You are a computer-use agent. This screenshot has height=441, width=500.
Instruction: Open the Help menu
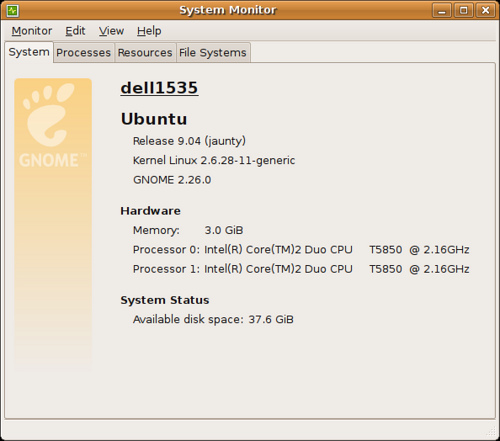tap(149, 31)
